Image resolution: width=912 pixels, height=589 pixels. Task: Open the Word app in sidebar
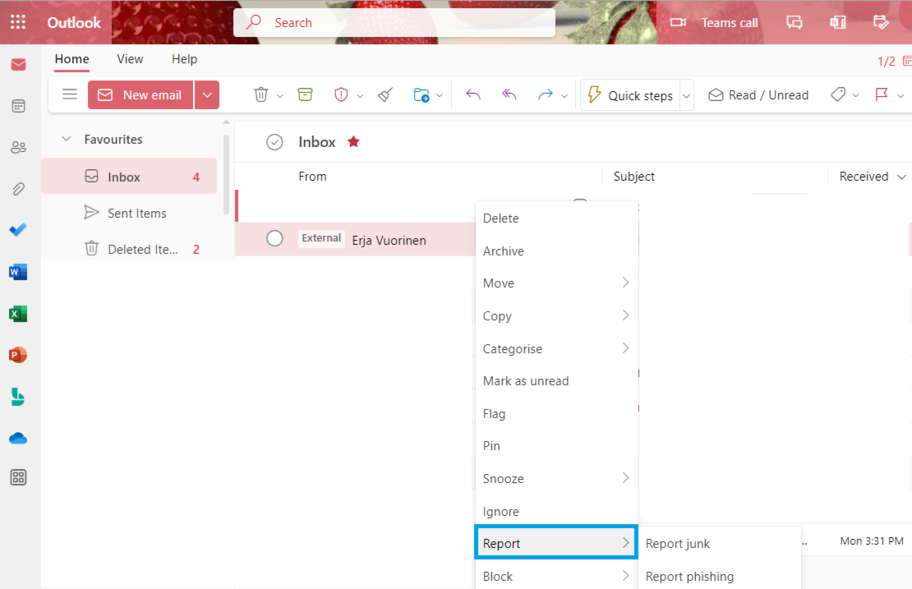18,272
